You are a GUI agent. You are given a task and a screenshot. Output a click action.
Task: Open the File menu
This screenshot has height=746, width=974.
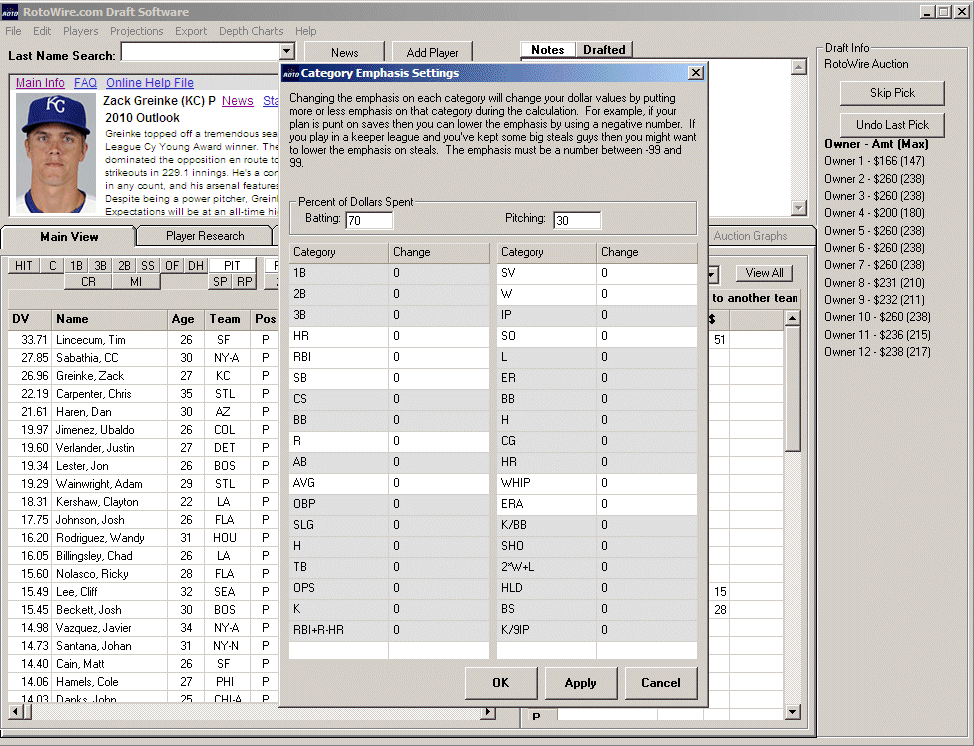13,31
